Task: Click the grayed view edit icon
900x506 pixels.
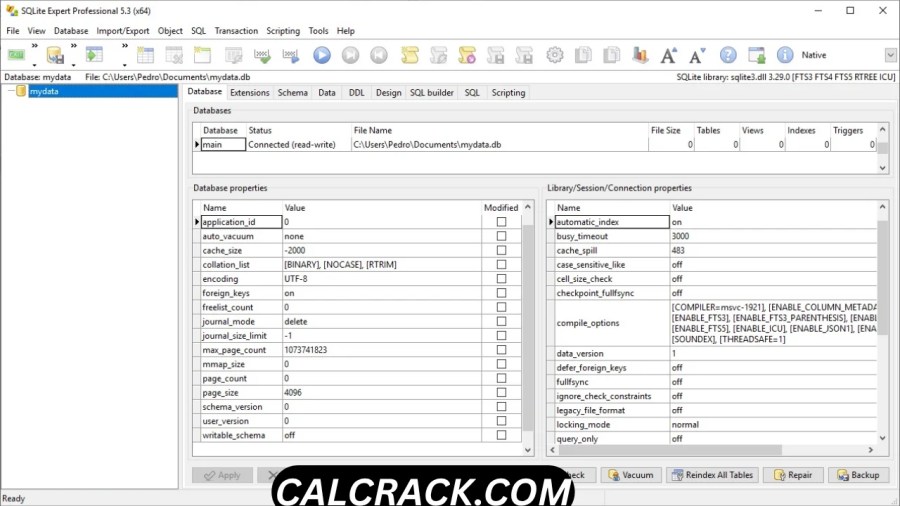Action: tap(234, 55)
